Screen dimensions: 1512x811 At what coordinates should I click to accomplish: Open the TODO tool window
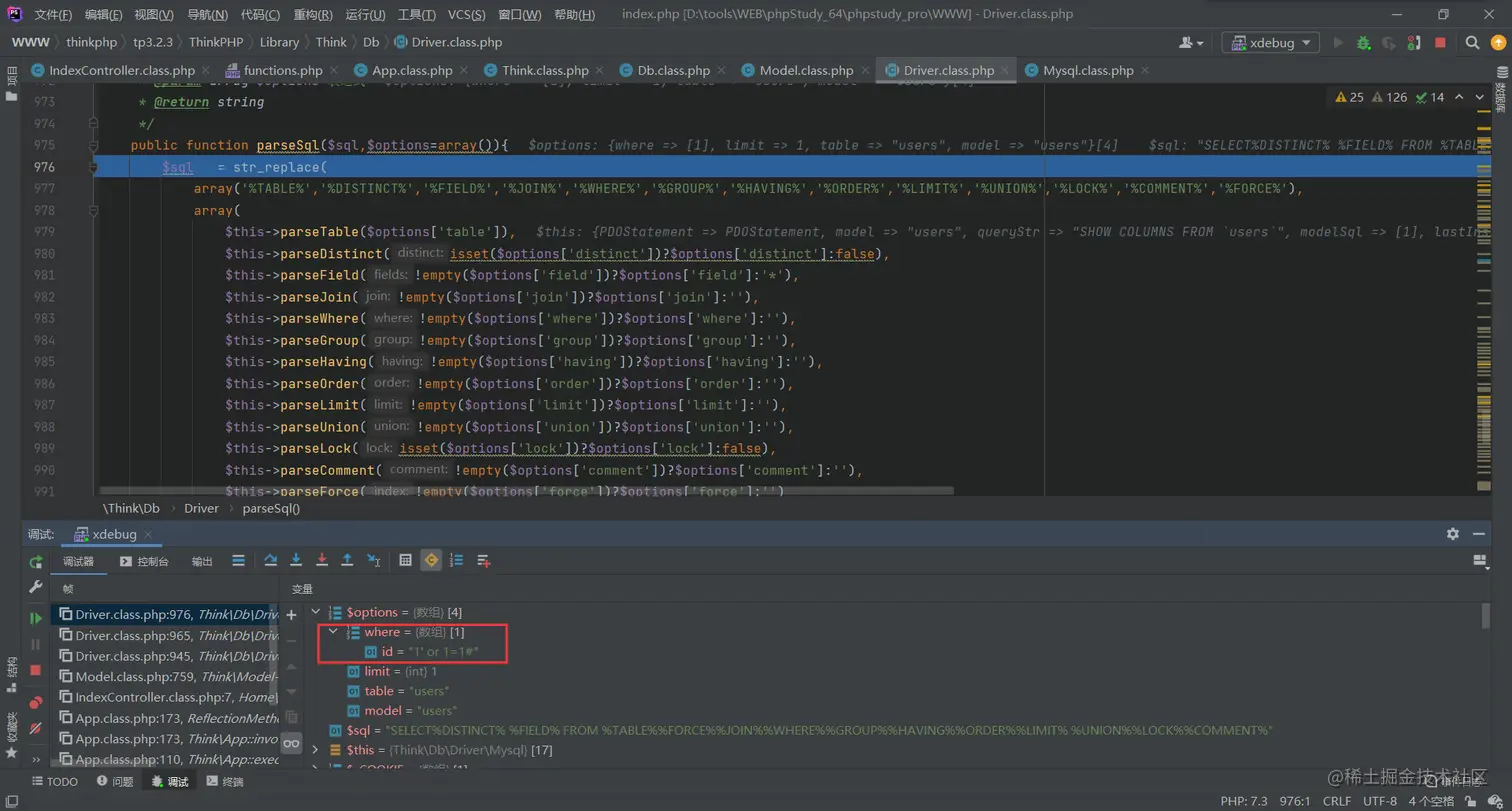[x=55, y=782]
